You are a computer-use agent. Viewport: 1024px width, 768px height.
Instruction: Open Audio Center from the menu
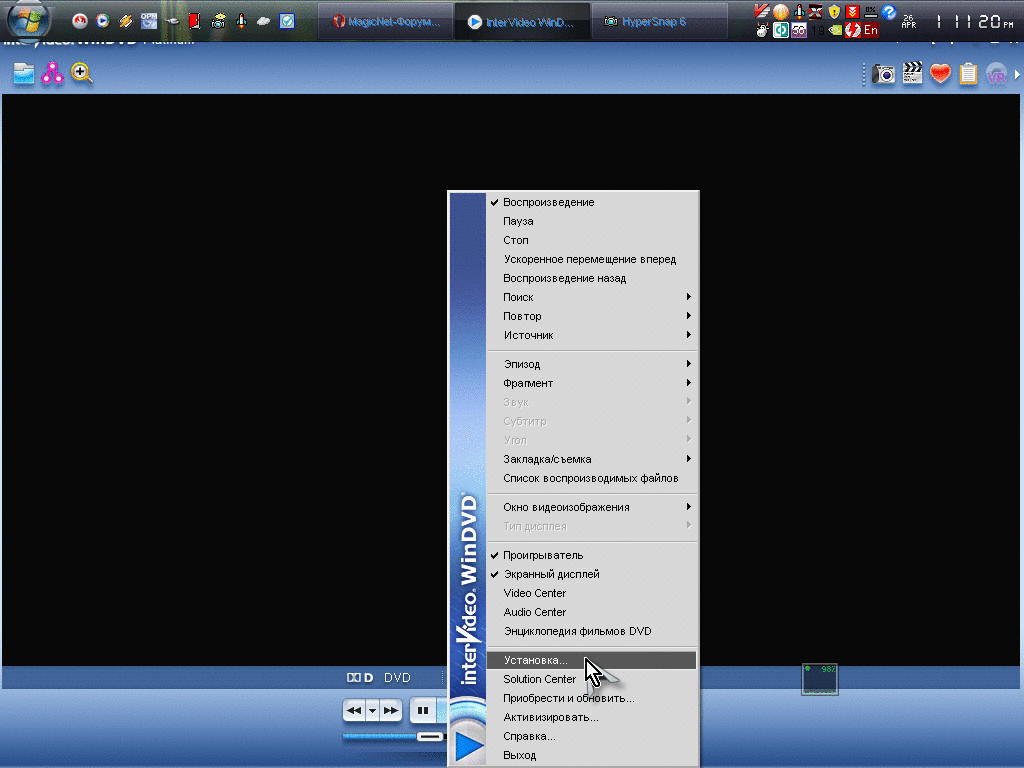(x=592, y=612)
